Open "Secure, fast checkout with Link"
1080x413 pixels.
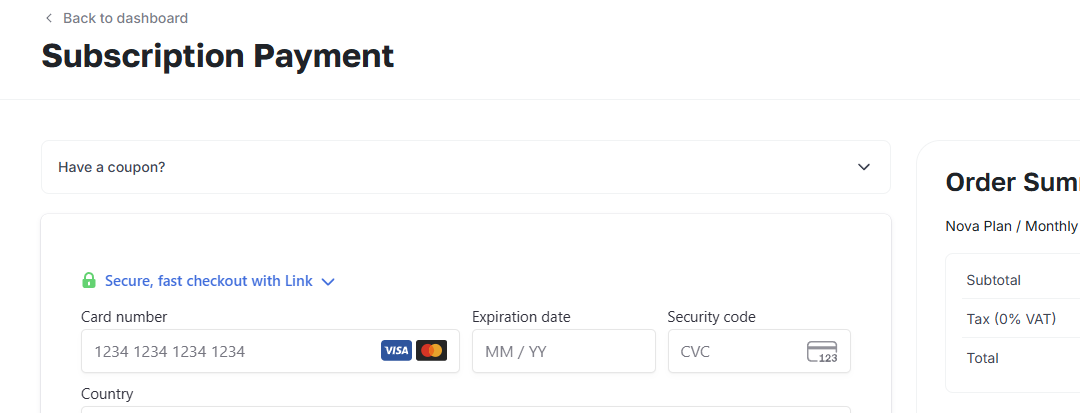click(208, 281)
